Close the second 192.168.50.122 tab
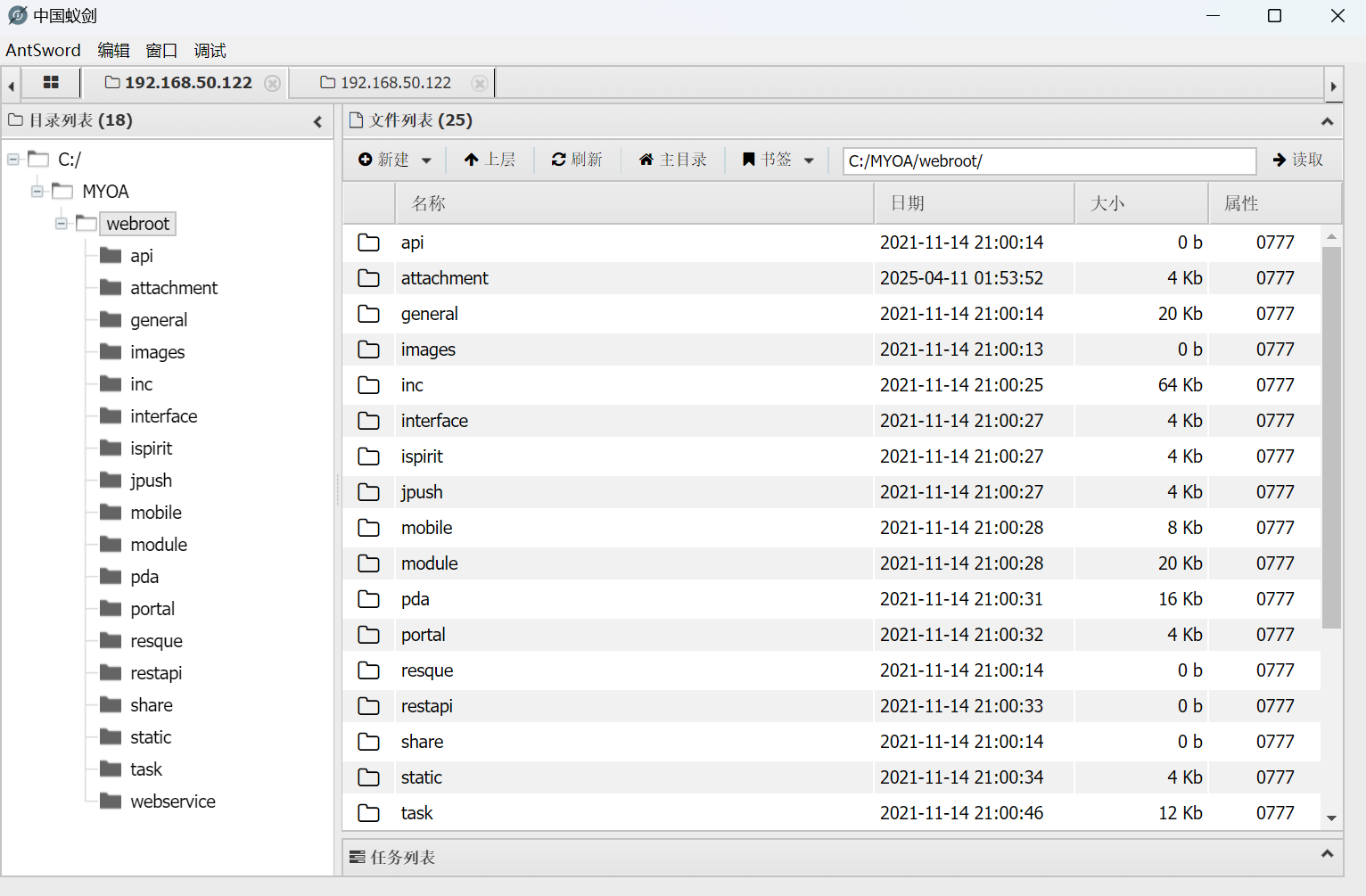This screenshot has height=896, width=1366. [x=480, y=83]
